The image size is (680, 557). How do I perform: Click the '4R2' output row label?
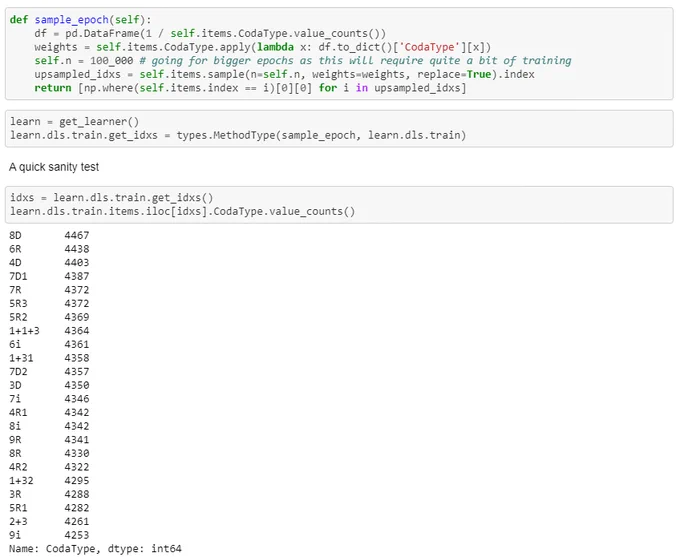coord(18,467)
